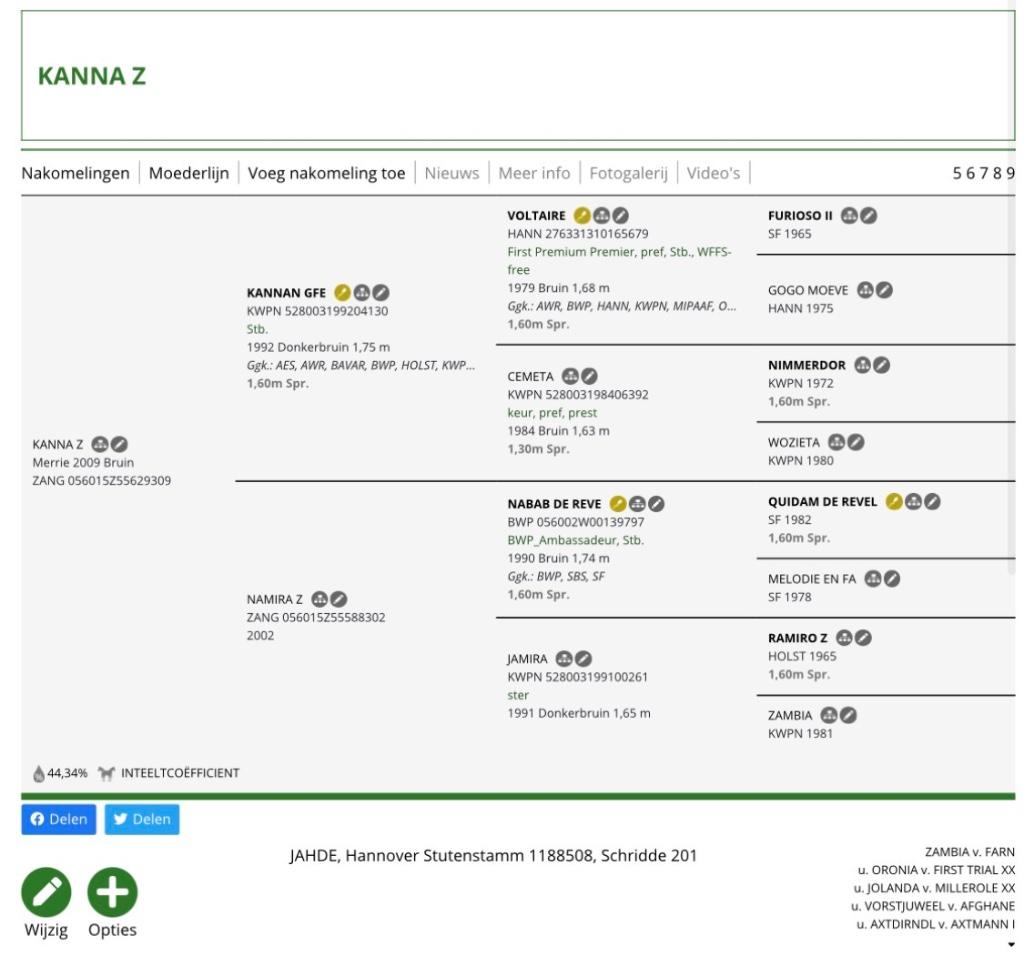Share via the Twitter Delen button
The height and width of the screenshot is (966, 1024).
point(141,819)
